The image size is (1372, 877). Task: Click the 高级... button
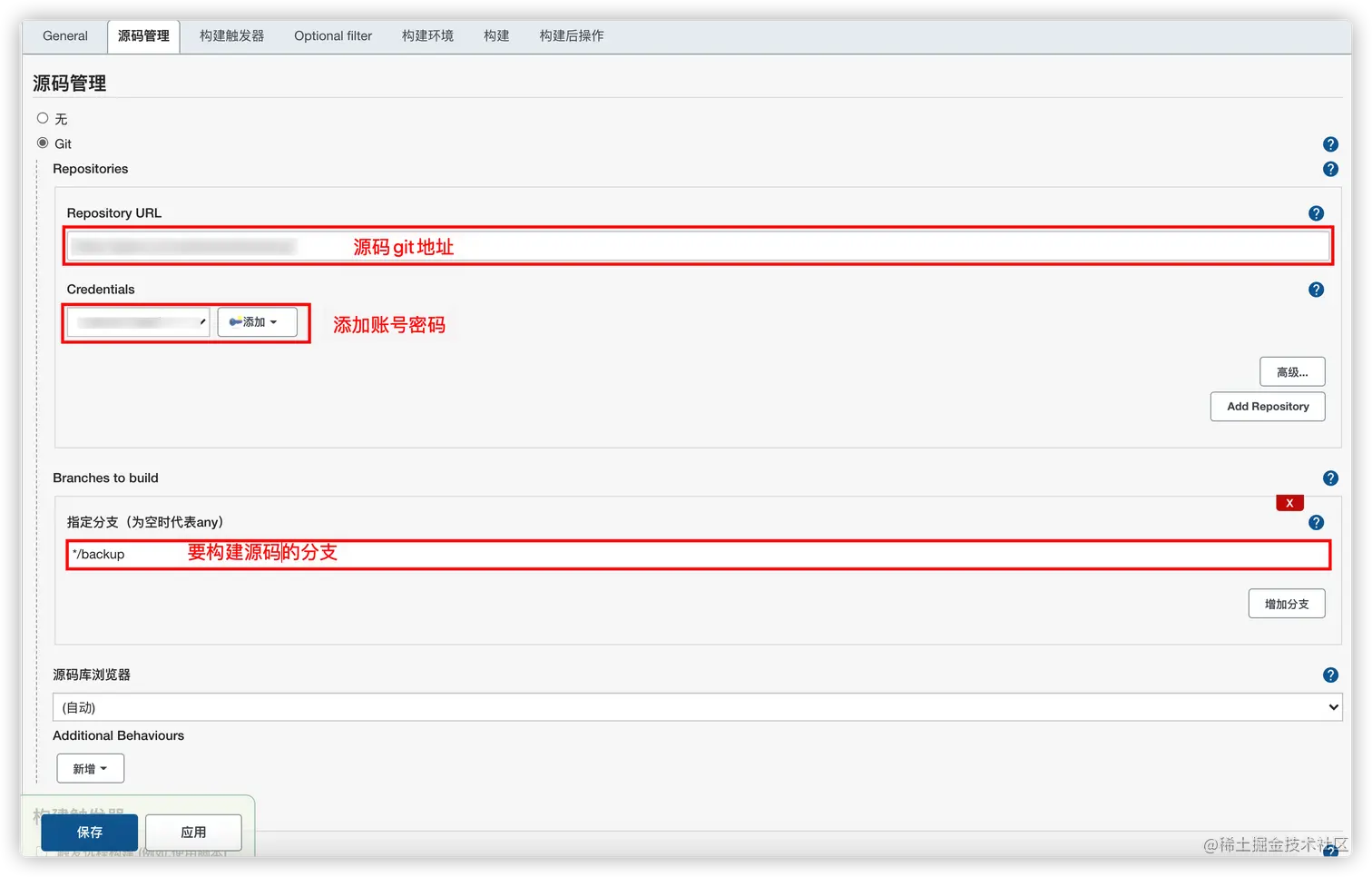click(x=1292, y=372)
